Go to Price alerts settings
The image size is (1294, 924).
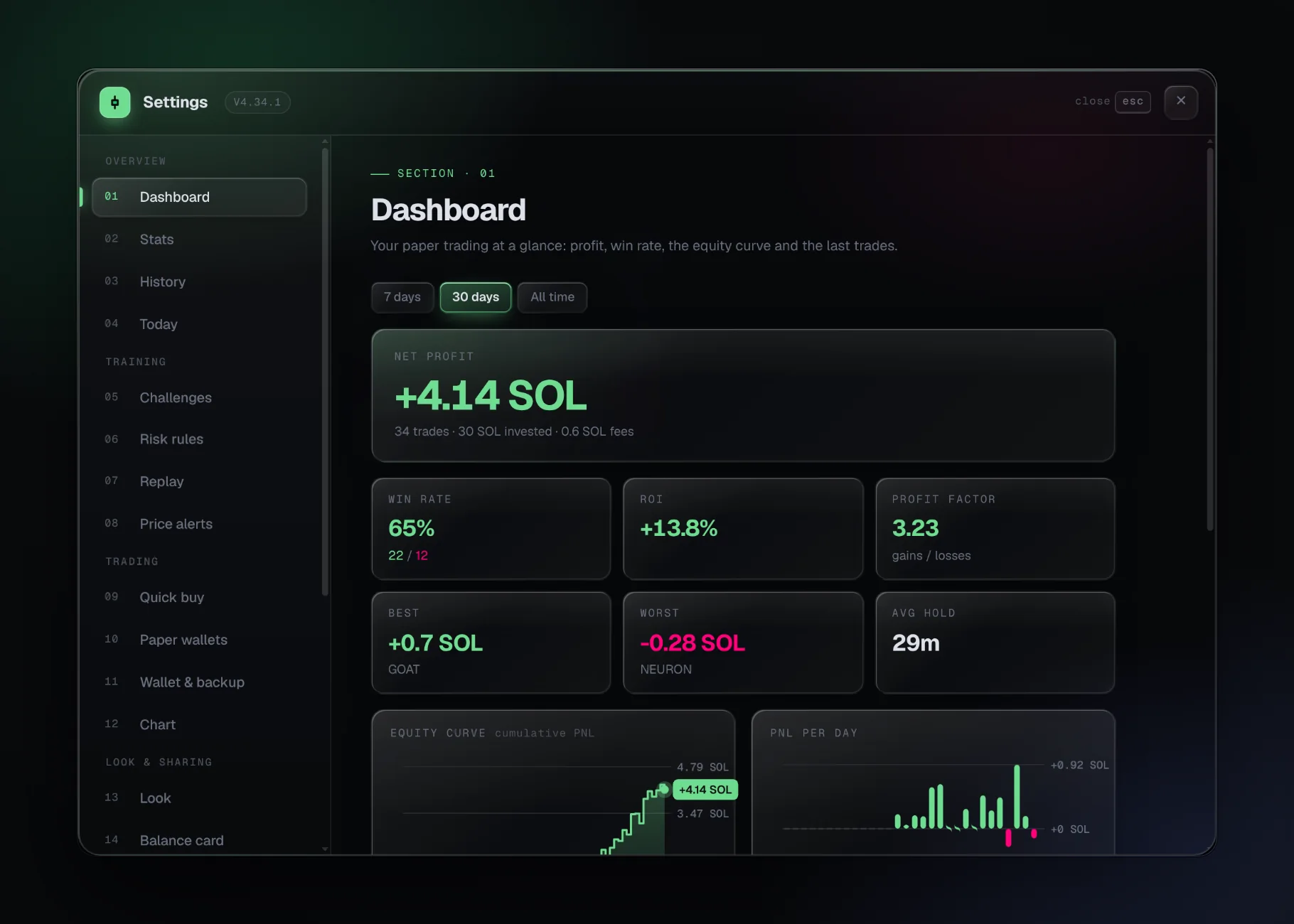tap(199, 524)
